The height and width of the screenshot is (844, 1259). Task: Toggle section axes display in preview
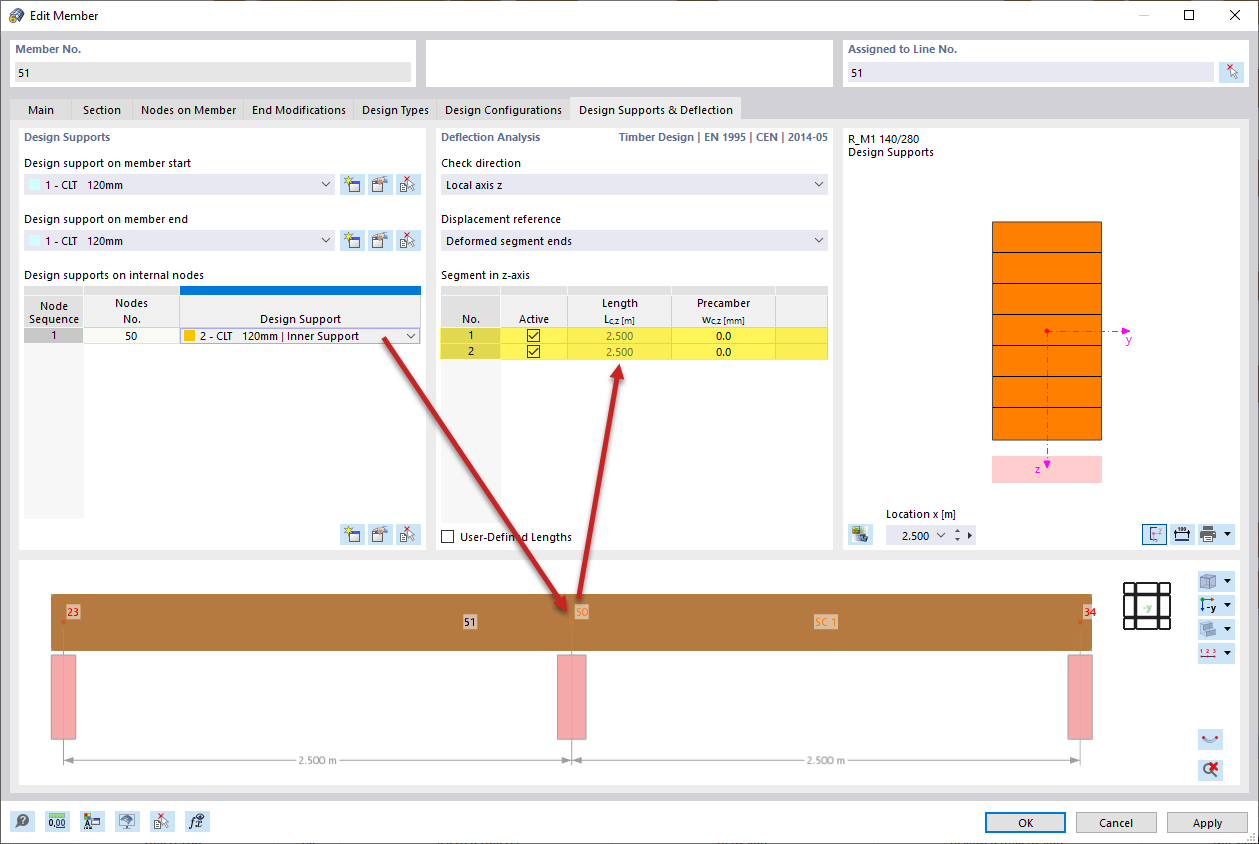pyautogui.click(x=1155, y=534)
